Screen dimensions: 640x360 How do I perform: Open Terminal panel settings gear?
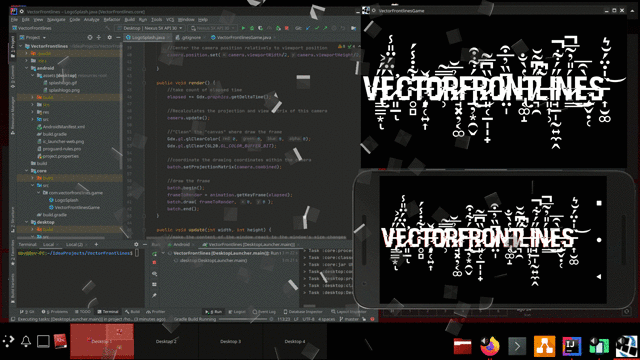136,244
